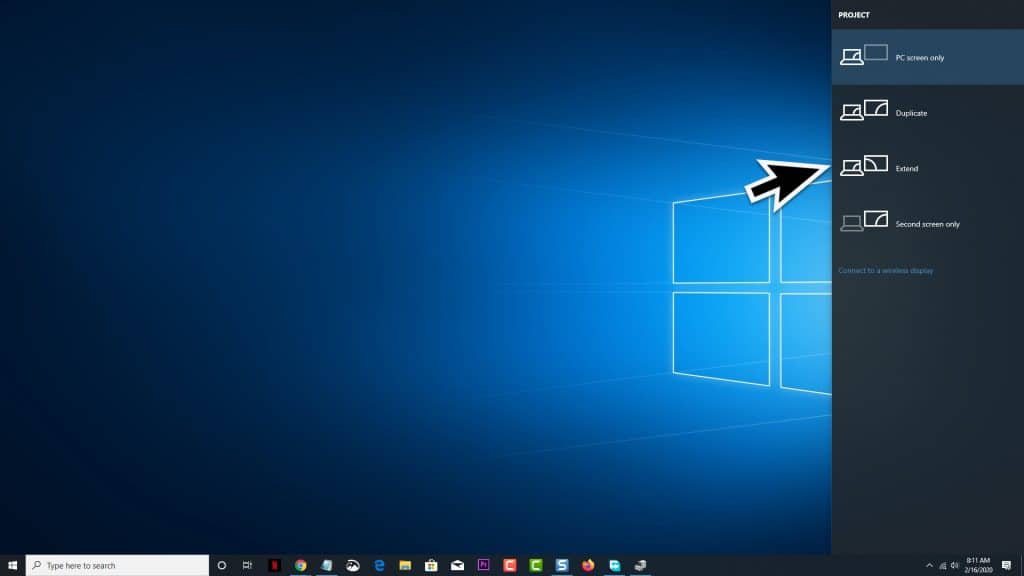Launch Adobe Premiere Pro
The height and width of the screenshot is (576, 1024).
click(x=483, y=563)
